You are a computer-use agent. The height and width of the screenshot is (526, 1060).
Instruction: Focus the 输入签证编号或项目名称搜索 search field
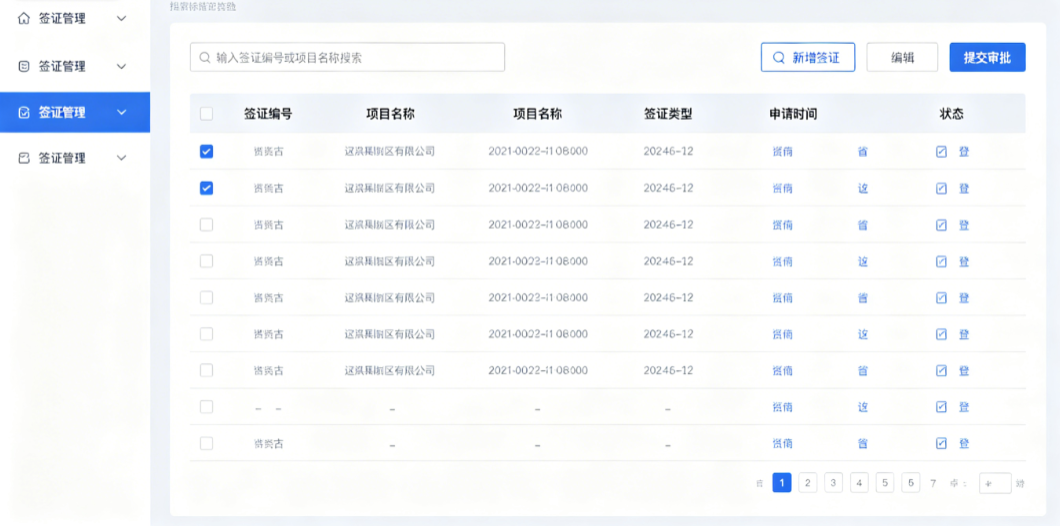(x=347, y=57)
